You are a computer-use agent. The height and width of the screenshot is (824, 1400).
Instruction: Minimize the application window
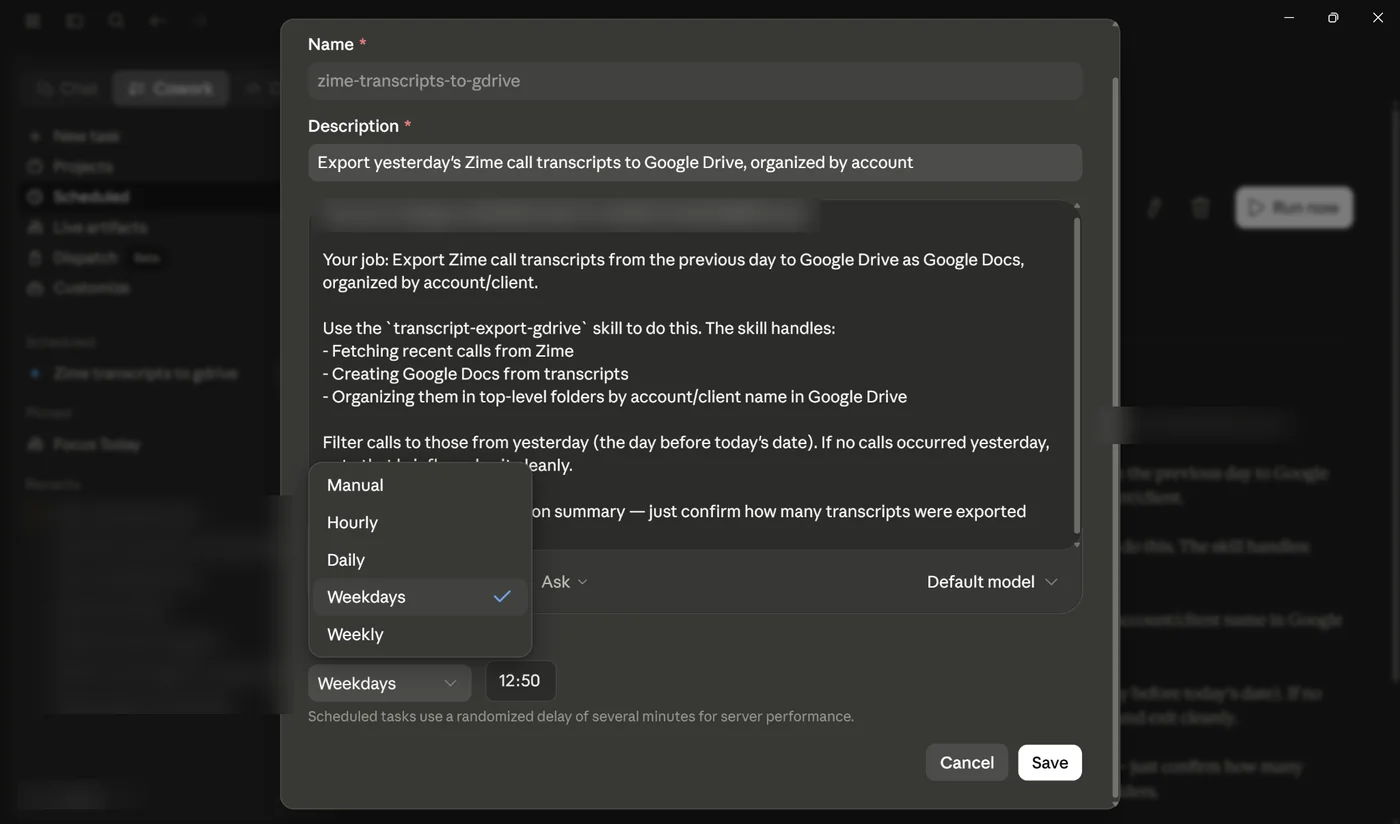(x=1289, y=18)
